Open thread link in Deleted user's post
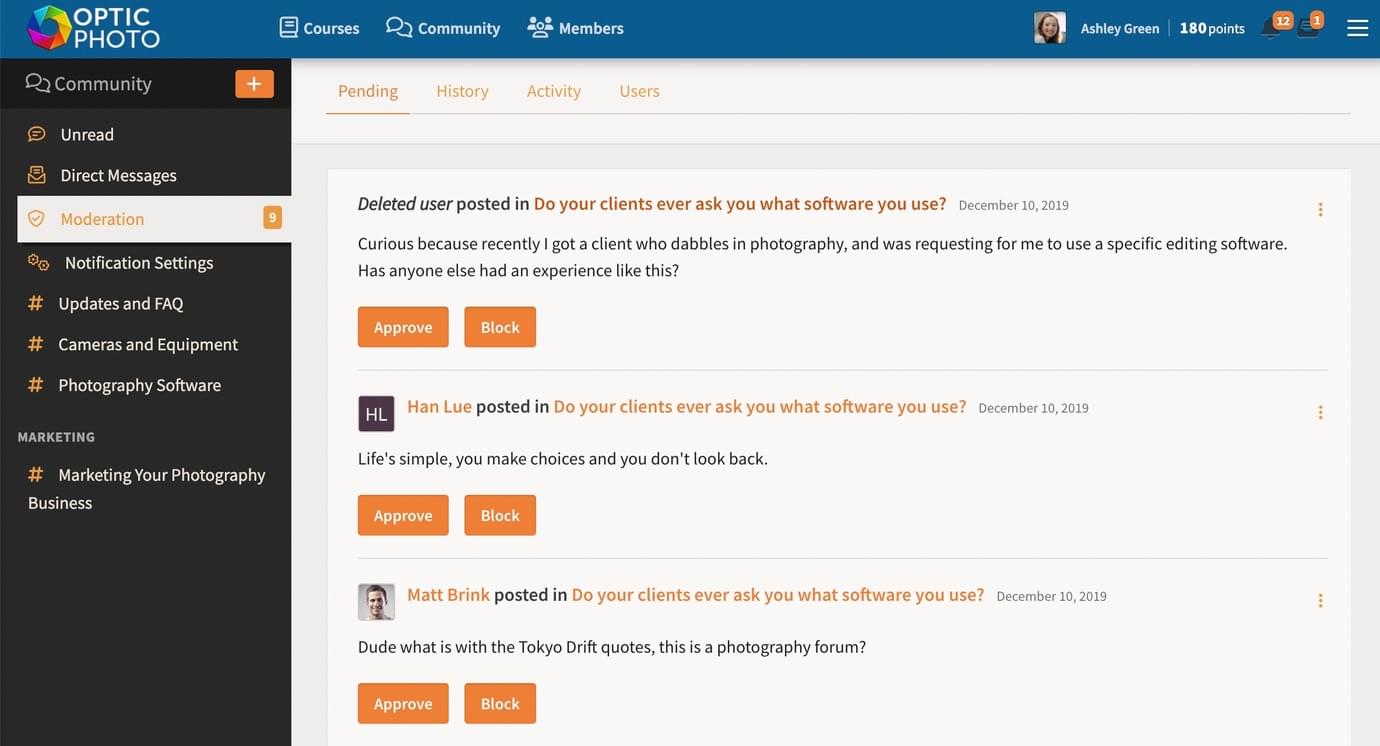The height and width of the screenshot is (746, 1380). click(740, 204)
